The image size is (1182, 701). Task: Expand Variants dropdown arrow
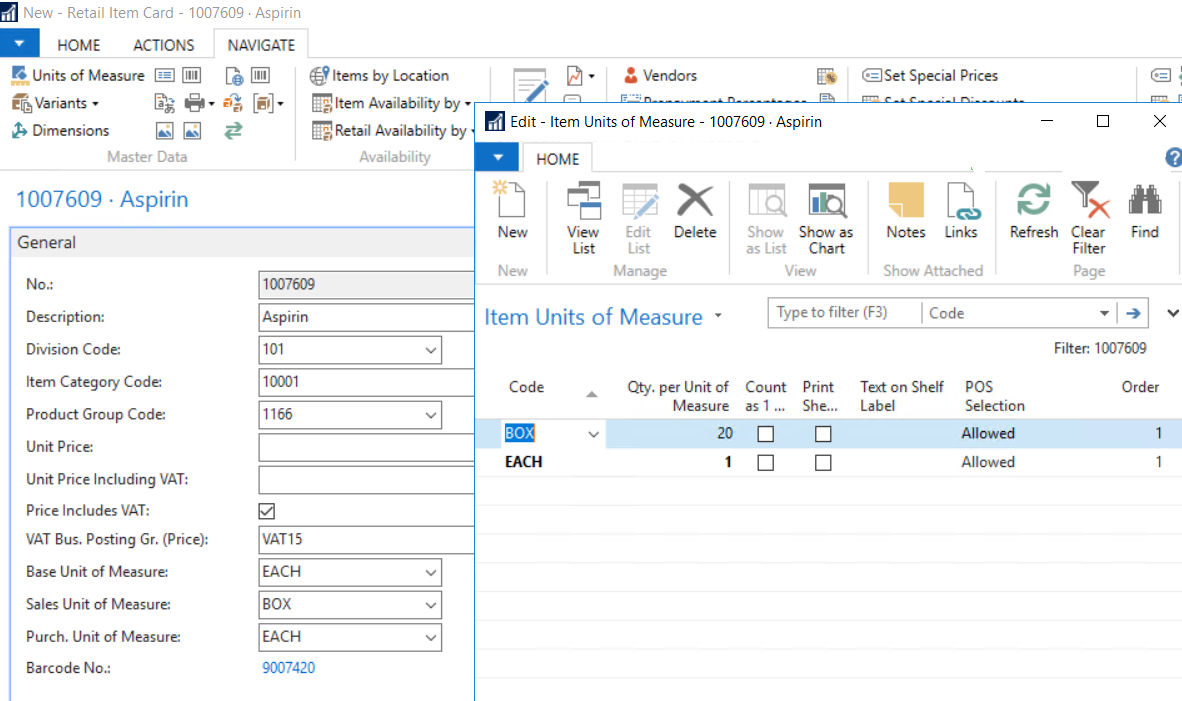tap(96, 103)
